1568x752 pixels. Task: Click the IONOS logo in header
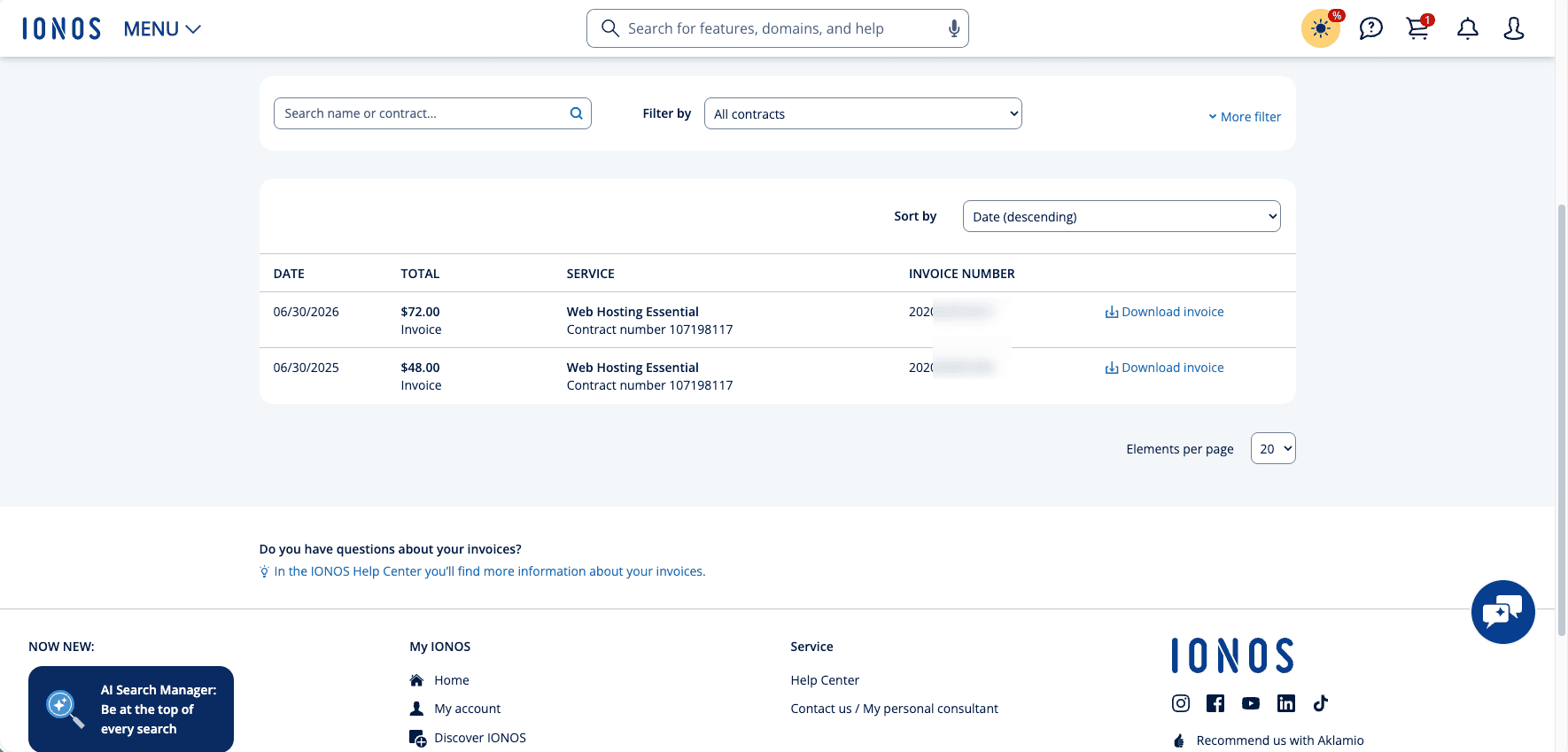62,28
